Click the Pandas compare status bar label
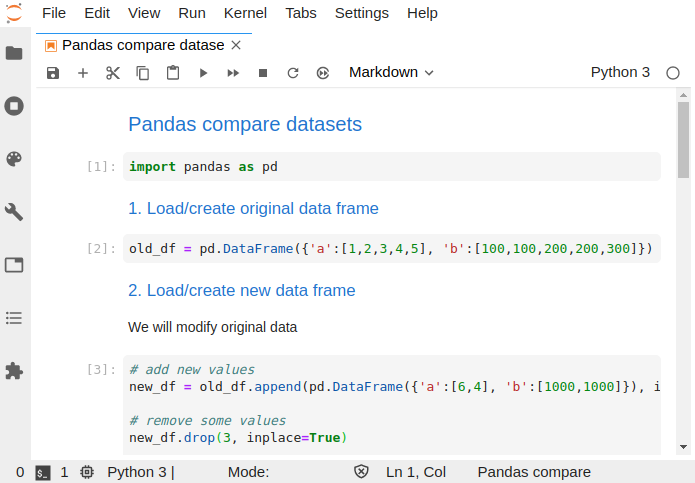 click(534, 472)
